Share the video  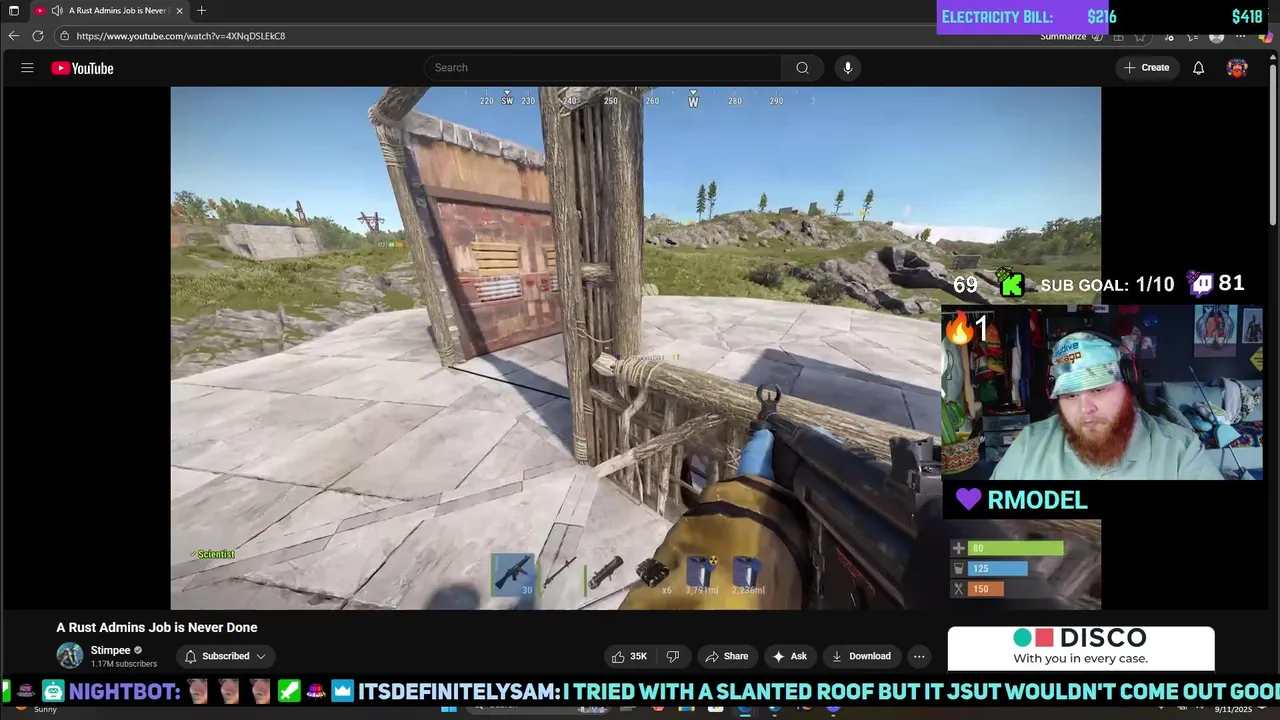click(727, 656)
